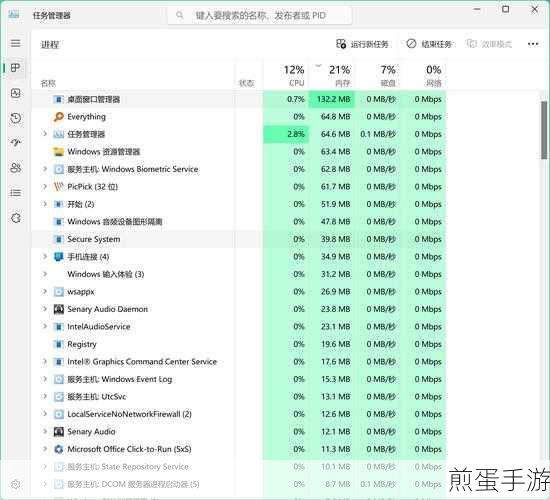This screenshot has height=500, width=550.
Task: Click the wsappx process icon
Action: point(58,292)
